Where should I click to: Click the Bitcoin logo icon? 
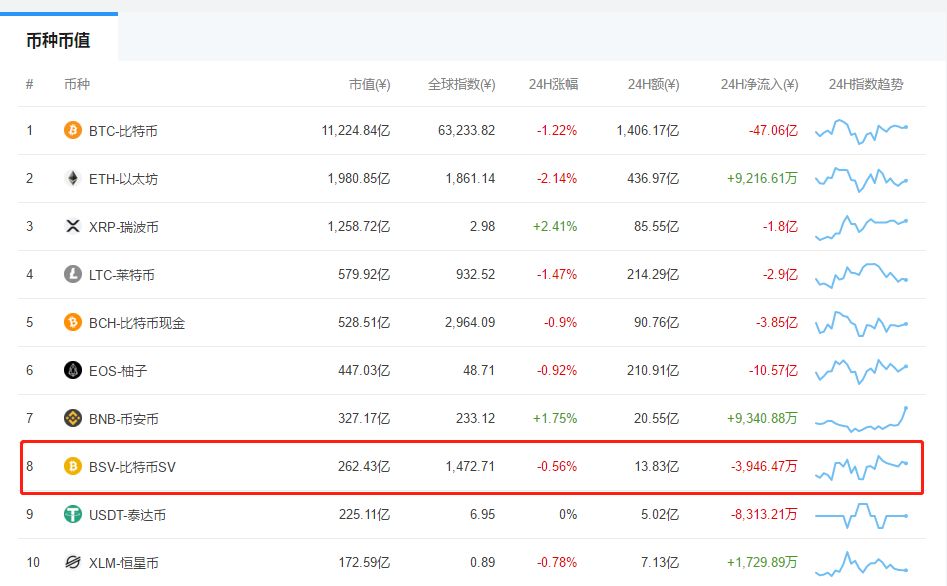[x=72, y=130]
